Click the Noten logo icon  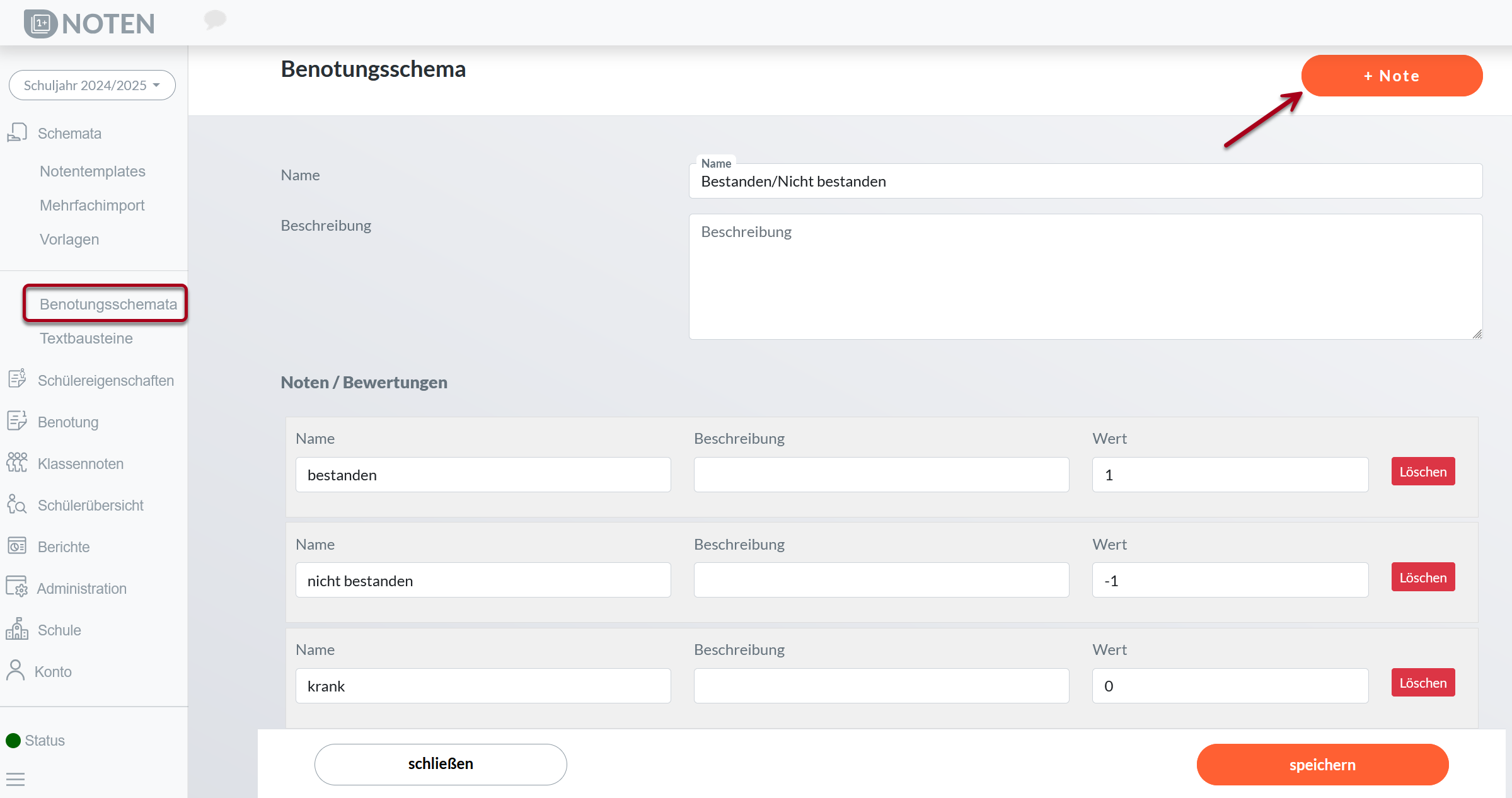pos(41,24)
